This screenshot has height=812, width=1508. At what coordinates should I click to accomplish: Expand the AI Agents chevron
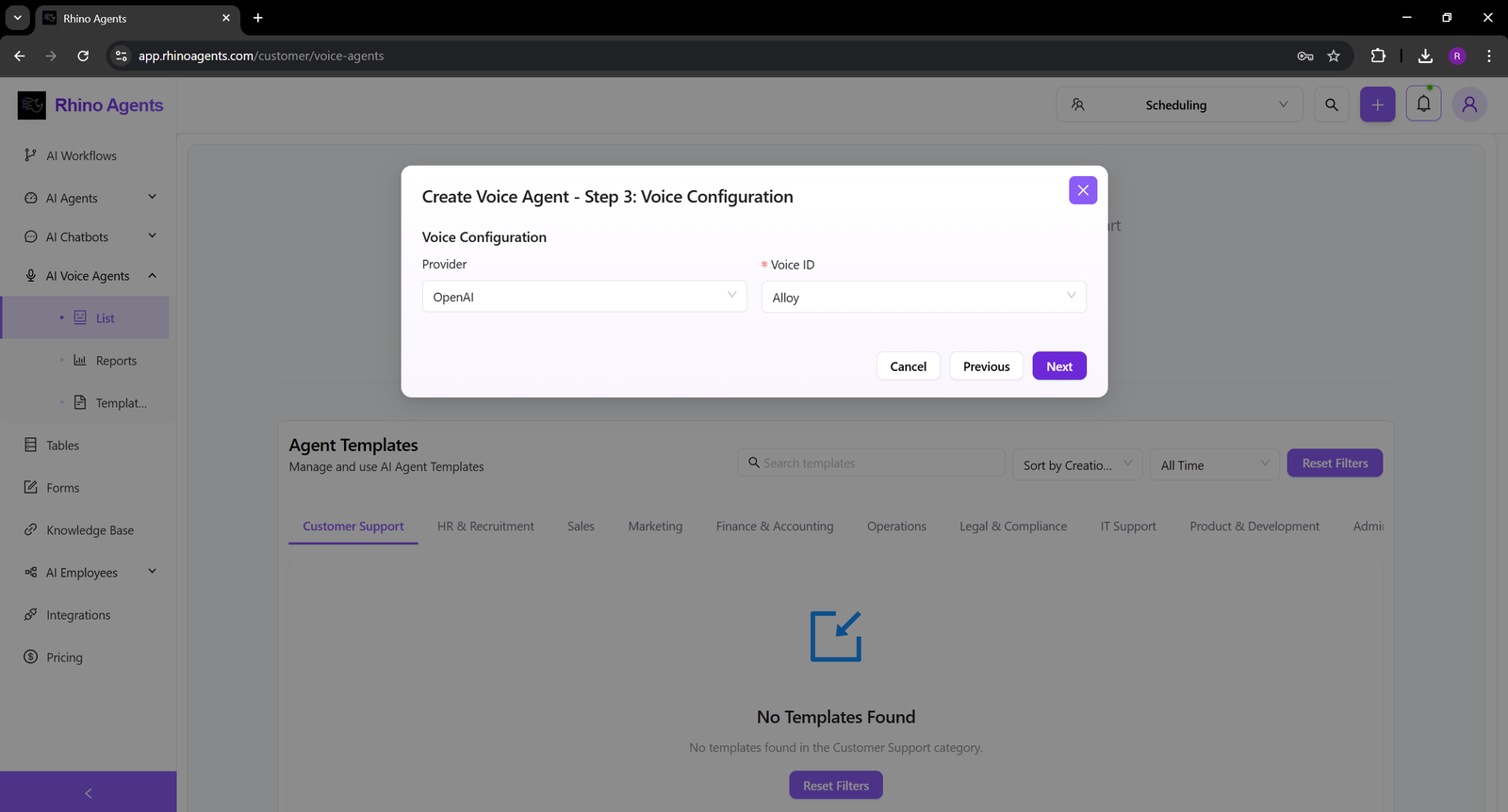152,197
